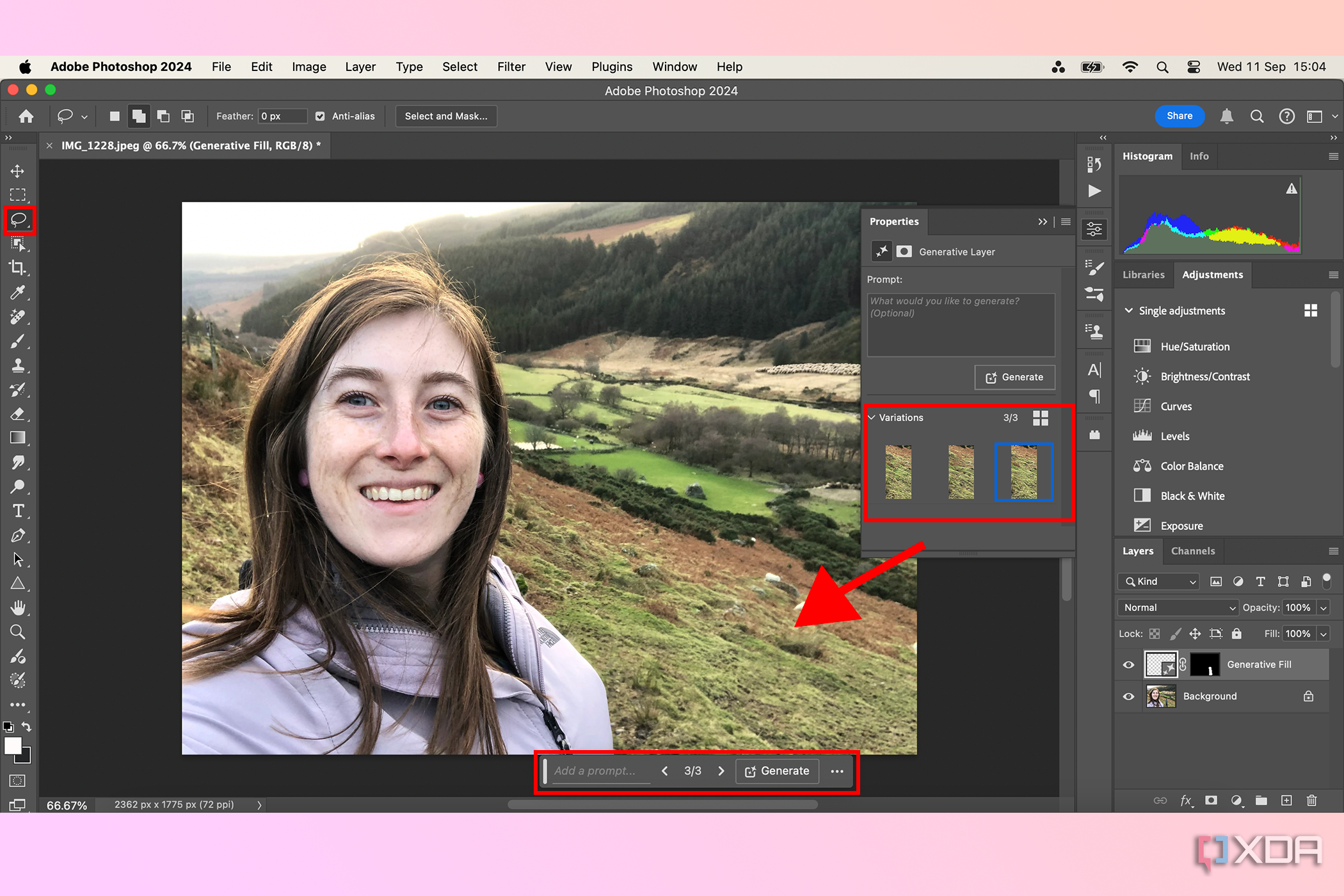Screen dimensions: 1344x896
Task: Open the layer Kind filter dropdown
Action: point(1159,581)
